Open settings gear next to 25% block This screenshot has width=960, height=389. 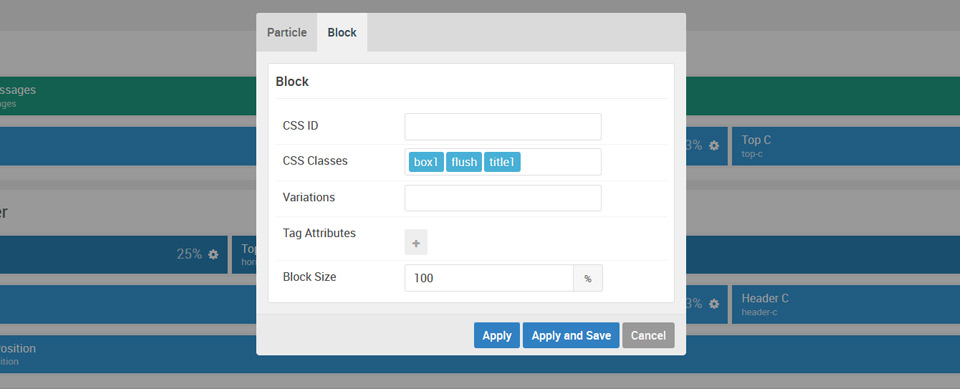click(x=213, y=254)
